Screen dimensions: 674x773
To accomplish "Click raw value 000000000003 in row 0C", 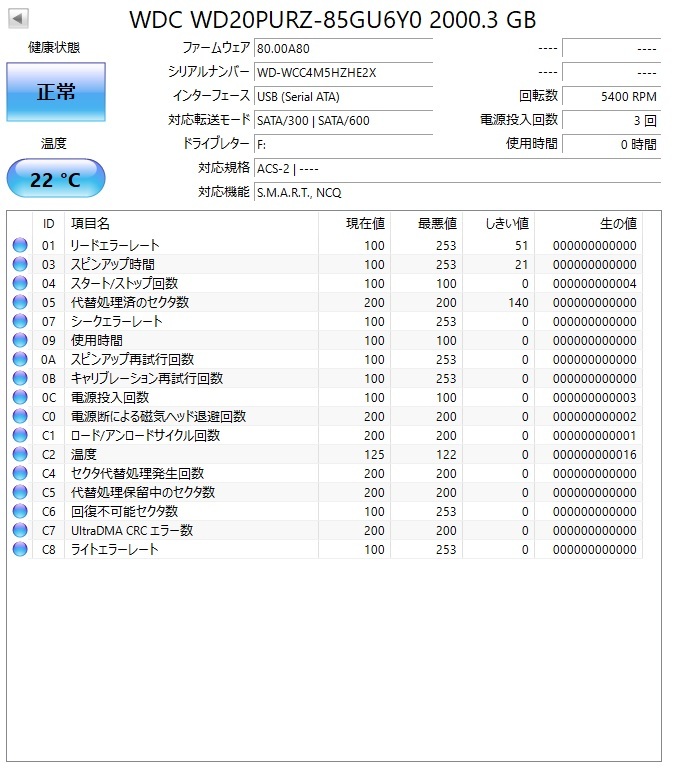I will tap(595, 397).
